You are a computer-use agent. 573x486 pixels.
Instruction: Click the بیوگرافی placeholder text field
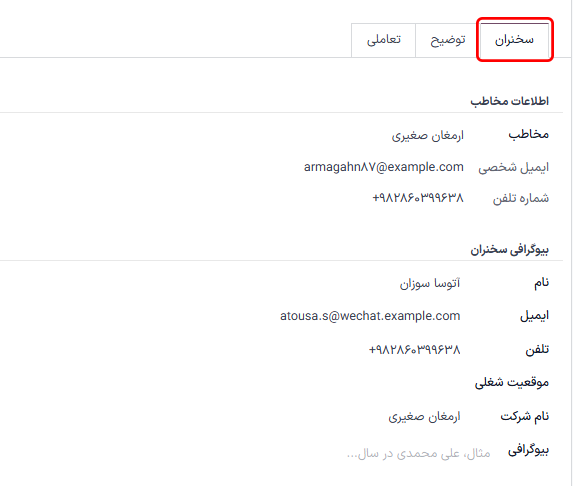point(418,453)
